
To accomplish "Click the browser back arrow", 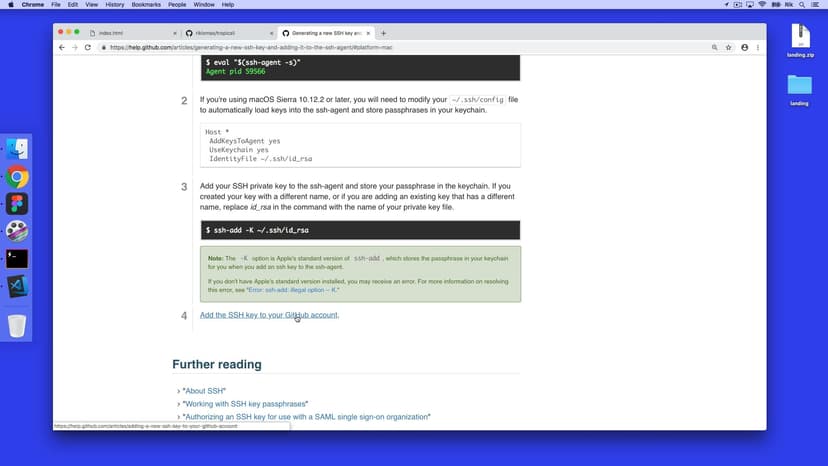I will [62, 47].
